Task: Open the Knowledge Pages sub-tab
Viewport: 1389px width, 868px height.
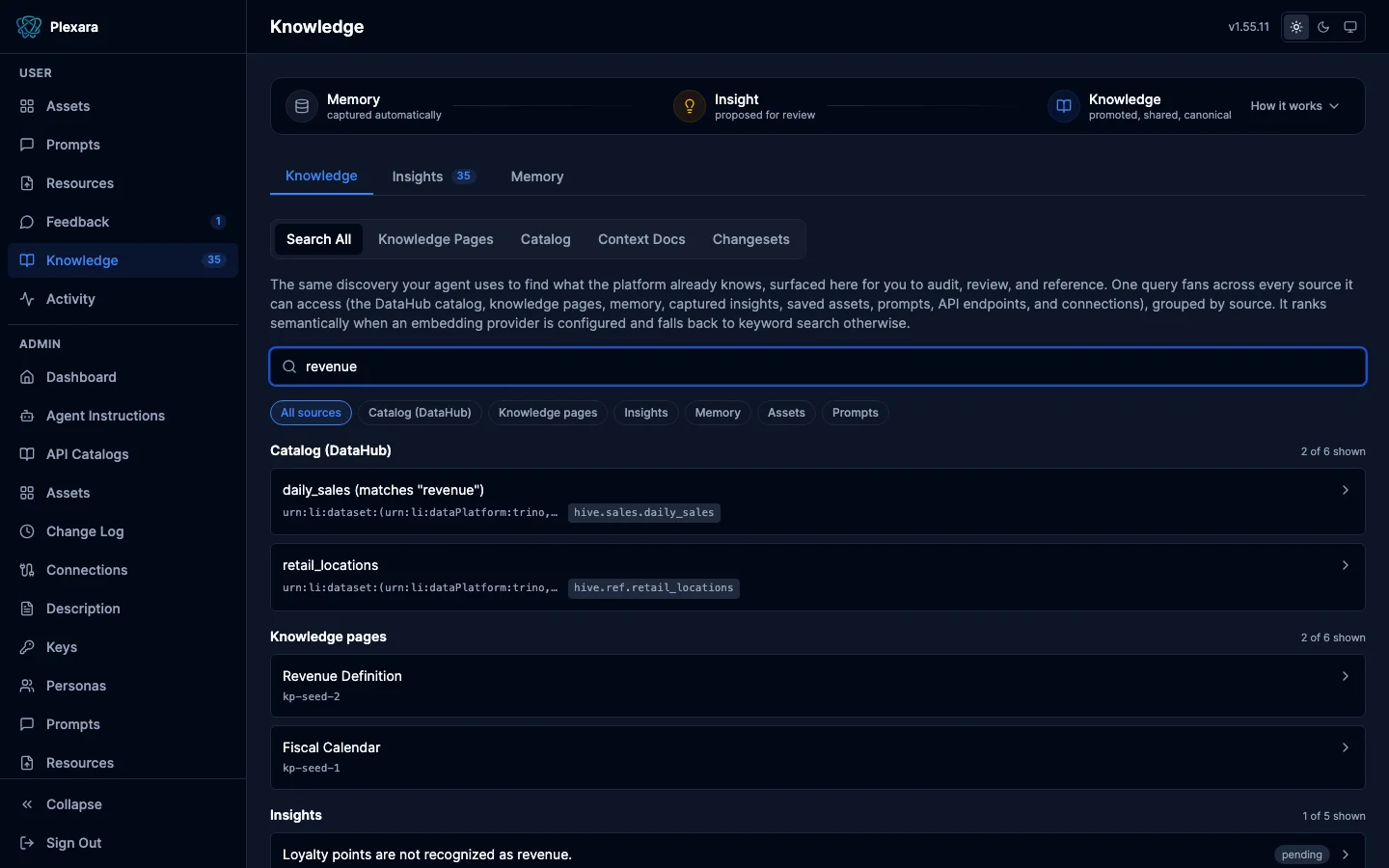Action: point(436,239)
